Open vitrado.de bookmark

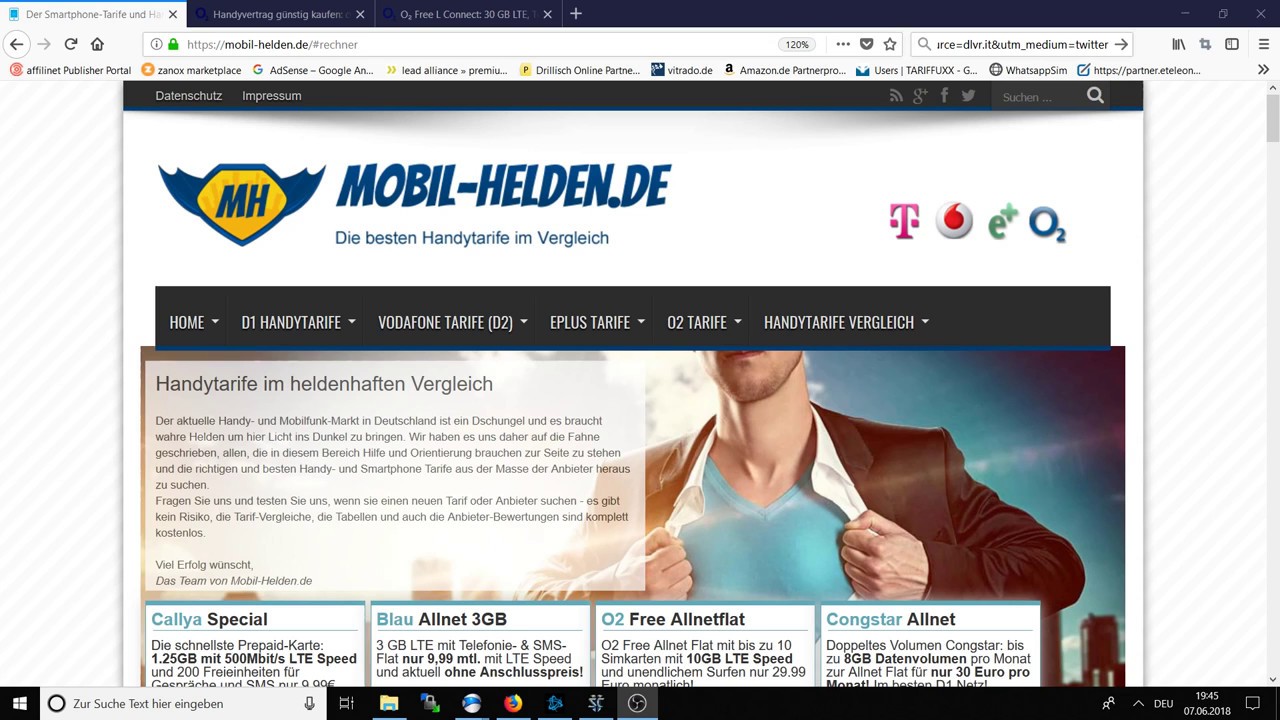click(x=682, y=70)
